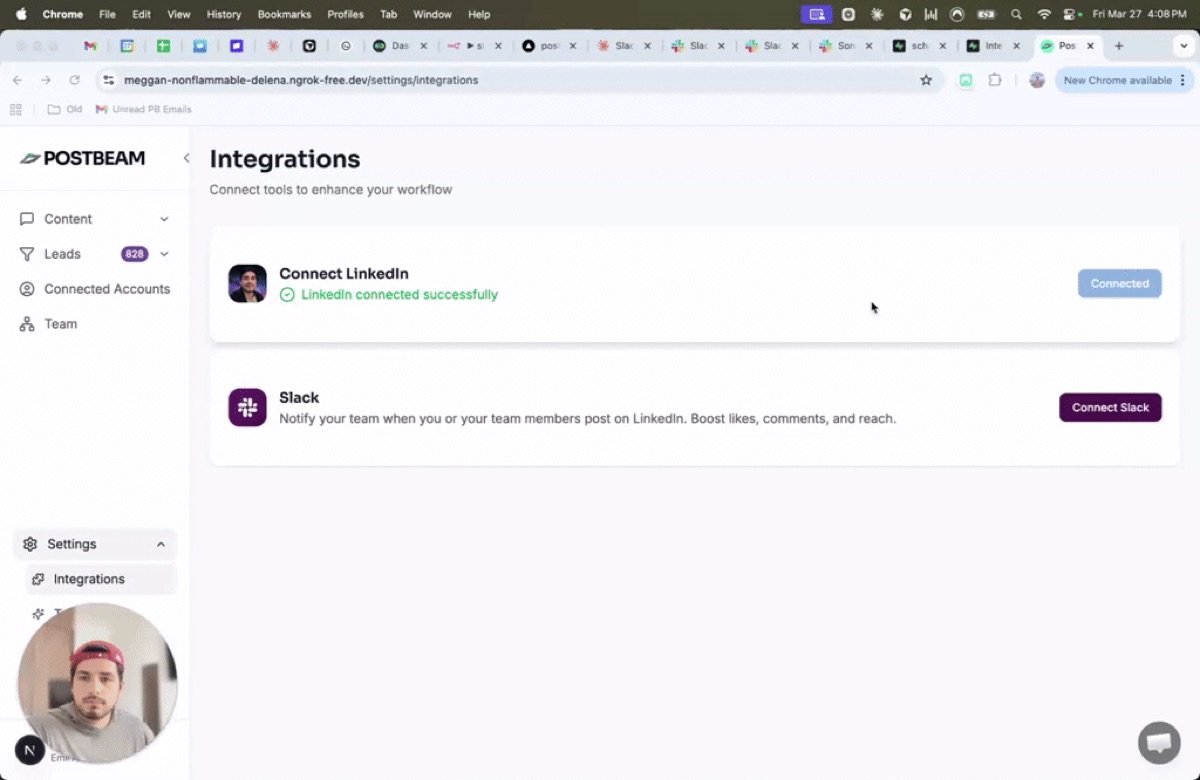1200x780 pixels.
Task: Switch to the posi tab
Action: (x=550, y=46)
